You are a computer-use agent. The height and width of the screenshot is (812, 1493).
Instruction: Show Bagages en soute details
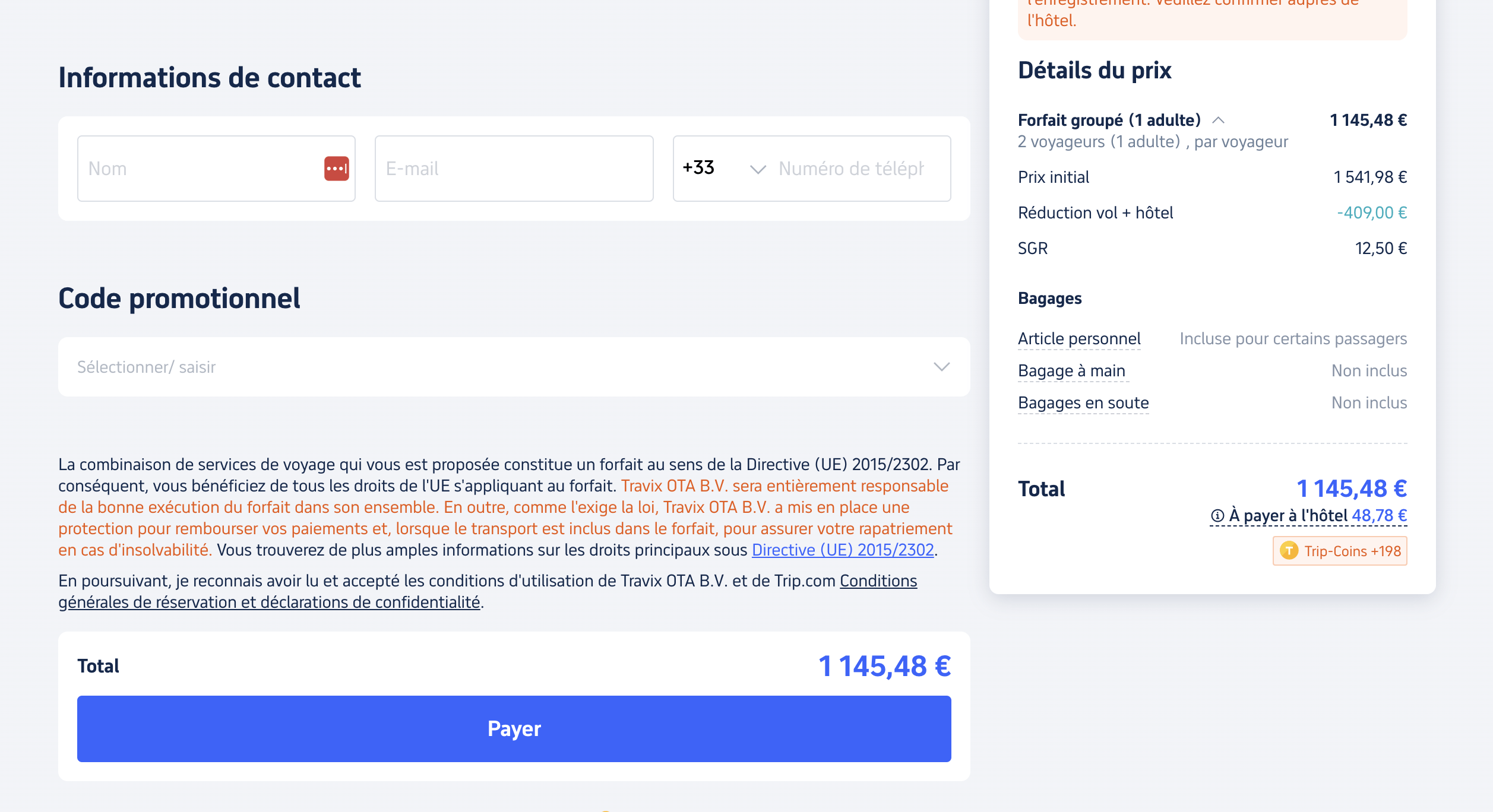(x=1083, y=403)
